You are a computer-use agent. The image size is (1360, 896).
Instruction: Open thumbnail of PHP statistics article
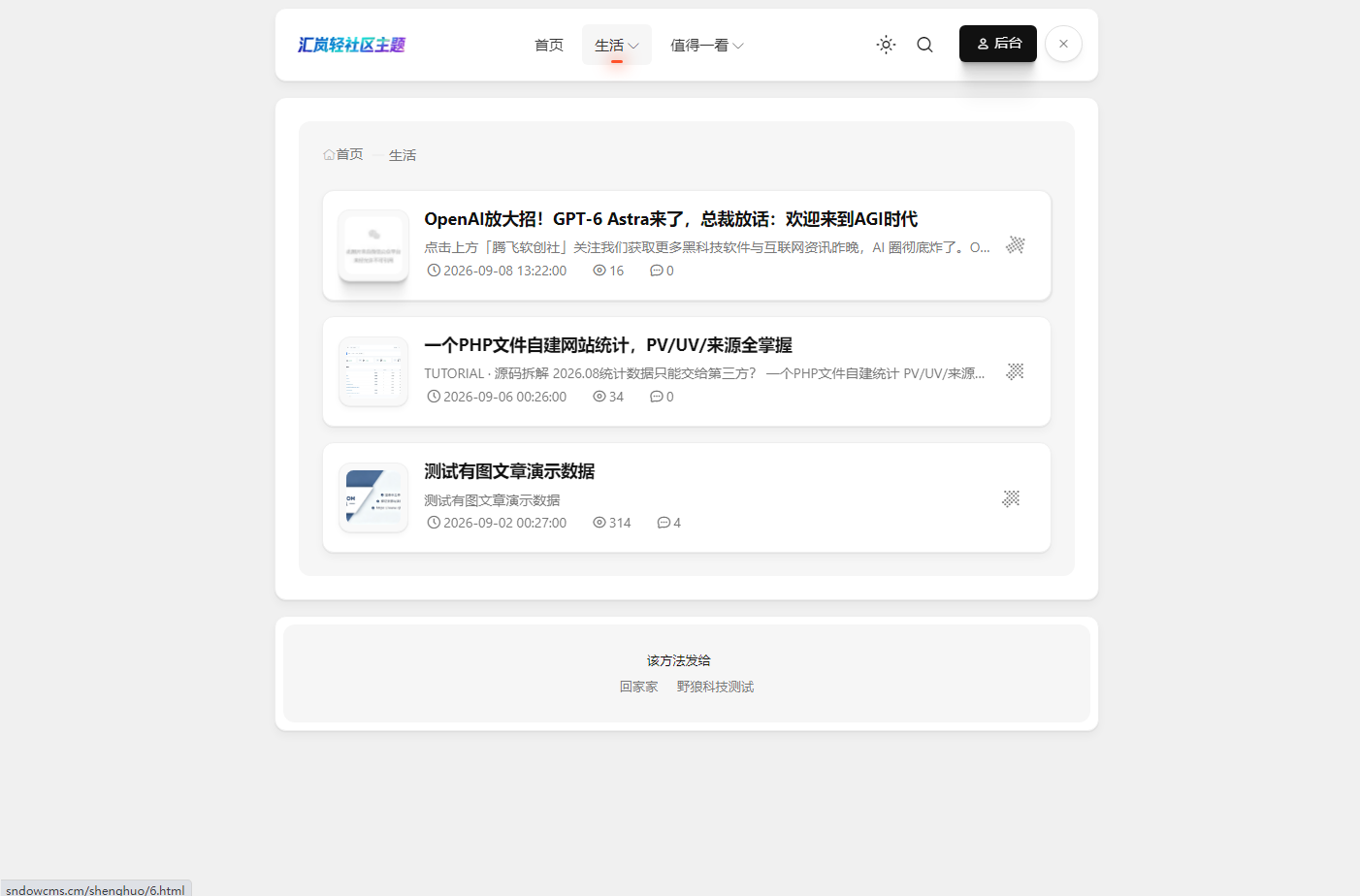pyautogui.click(x=373, y=371)
